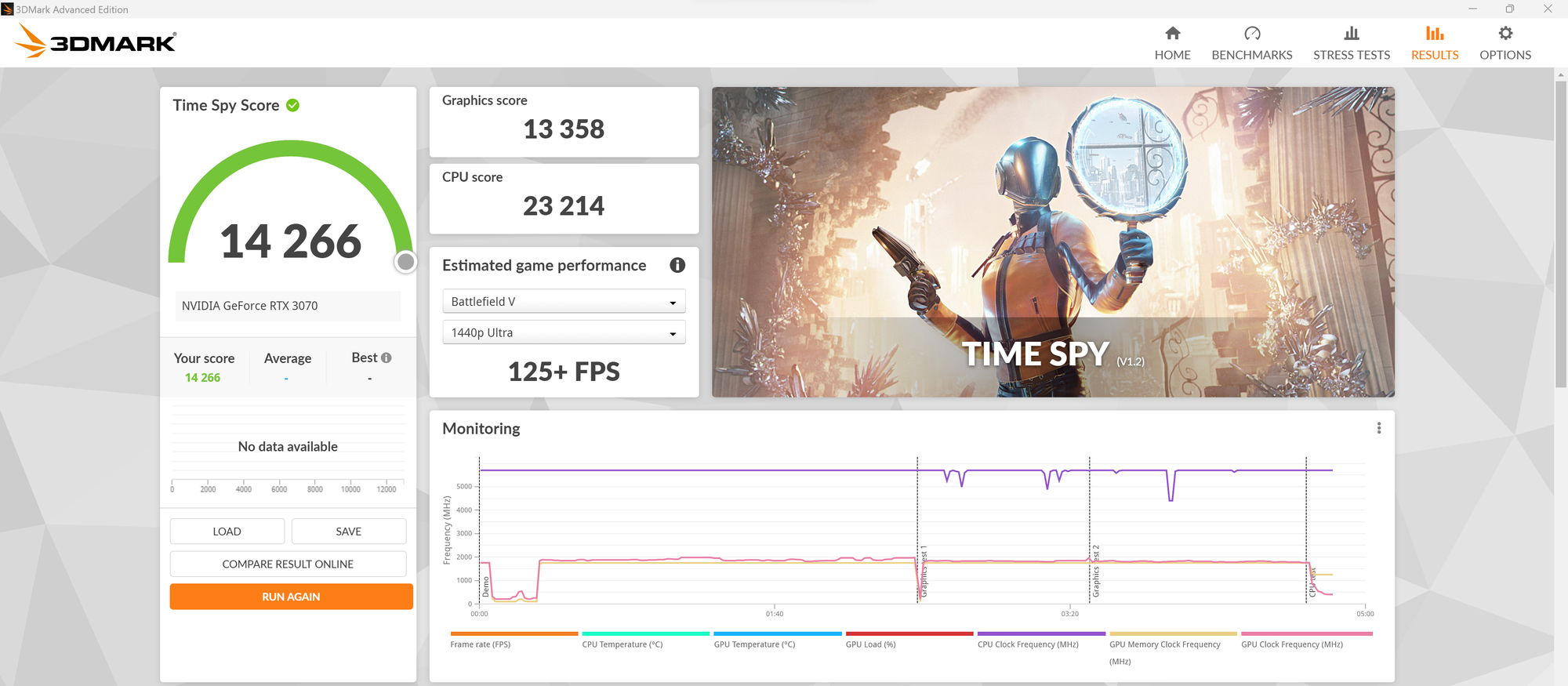Go to the RESULTS tab label
1568x686 pixels.
[x=1435, y=55]
